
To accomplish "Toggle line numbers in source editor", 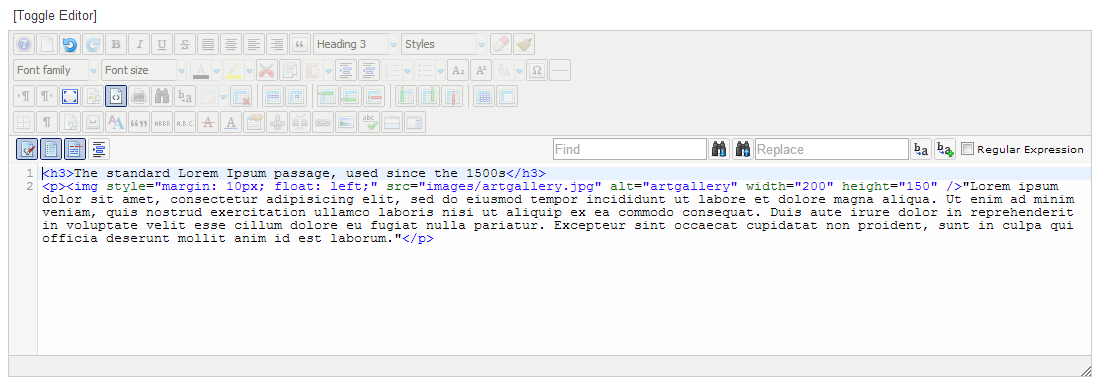I will coord(51,149).
